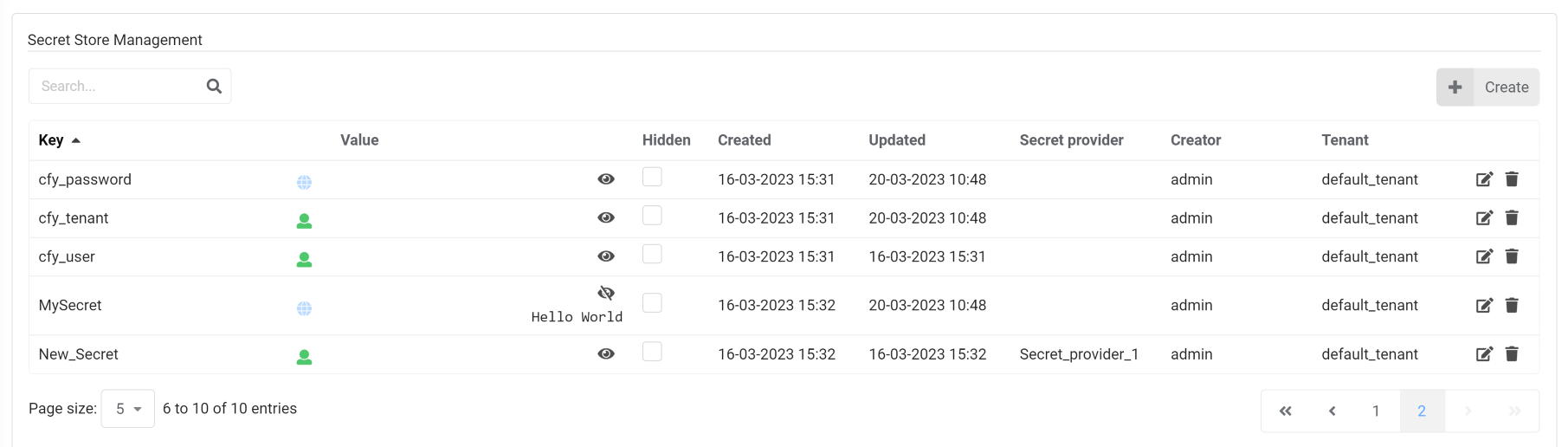Focus the Search input field
Viewport: 1568px width, 447px height.
click(117, 86)
